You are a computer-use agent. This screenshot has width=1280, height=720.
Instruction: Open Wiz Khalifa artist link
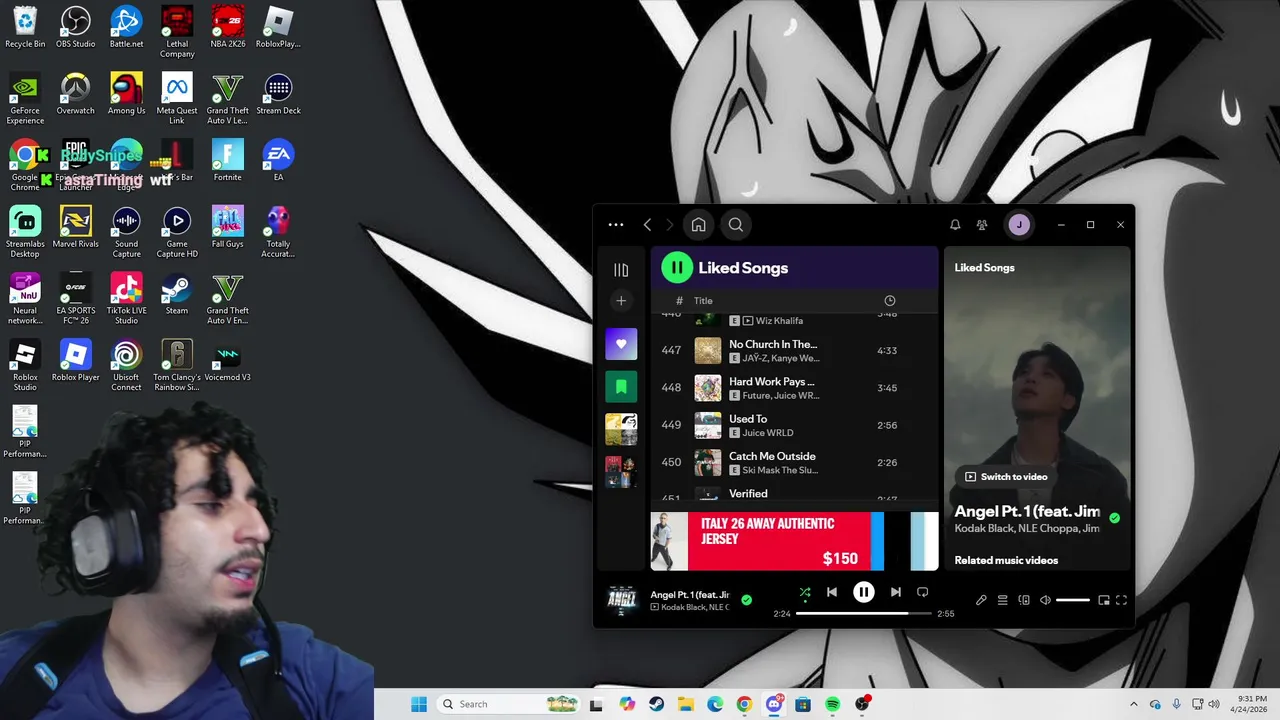[779, 321]
